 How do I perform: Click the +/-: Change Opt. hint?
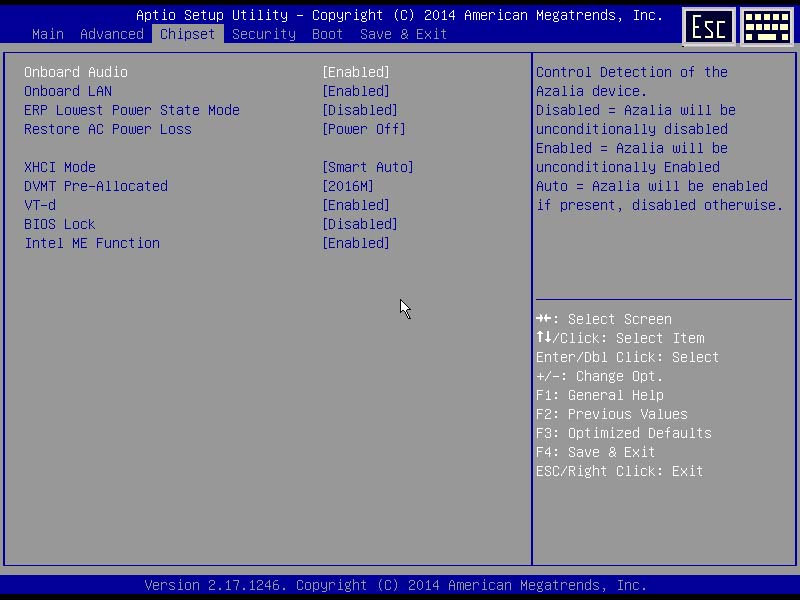click(x=599, y=376)
